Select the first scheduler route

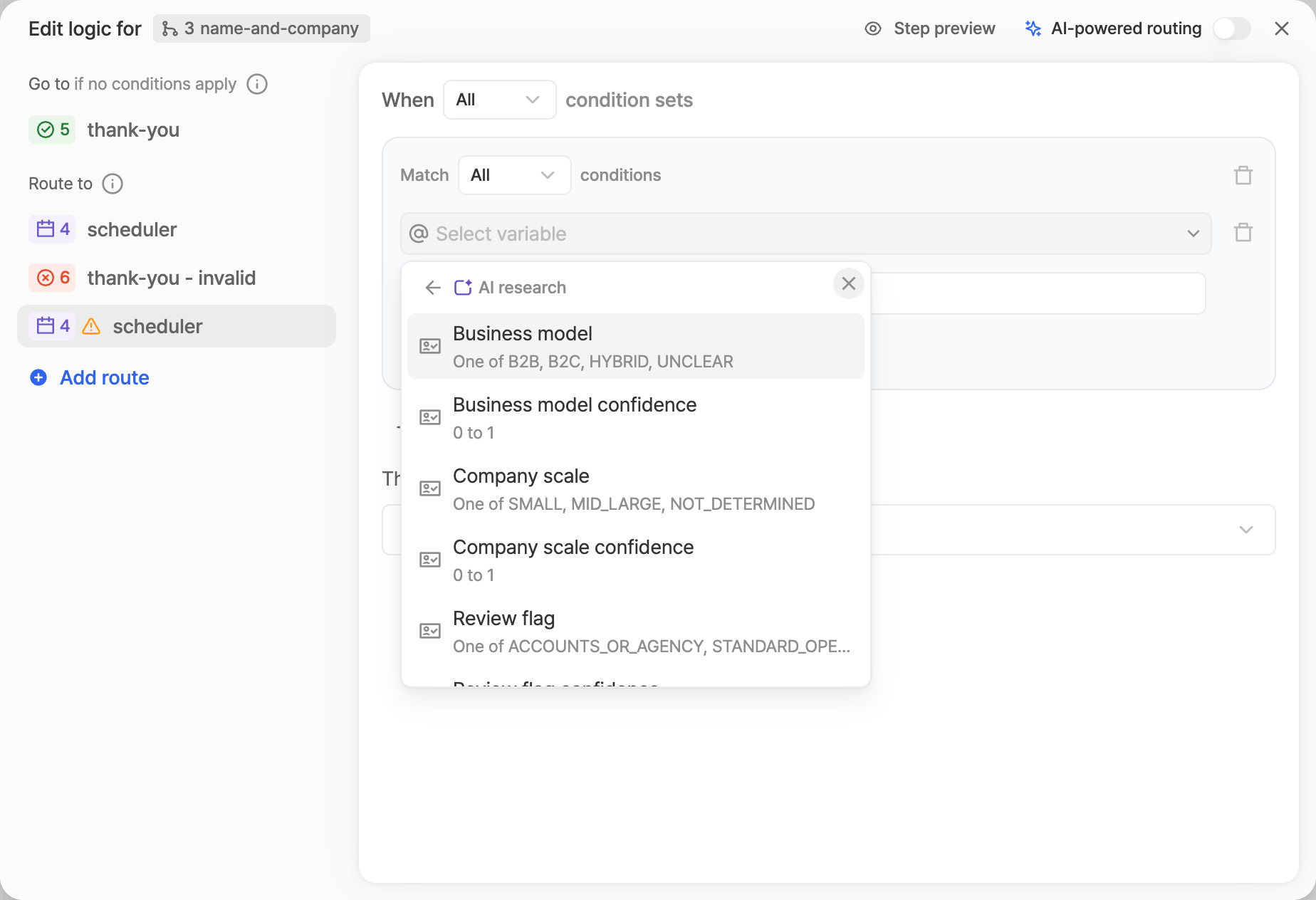[177, 229]
